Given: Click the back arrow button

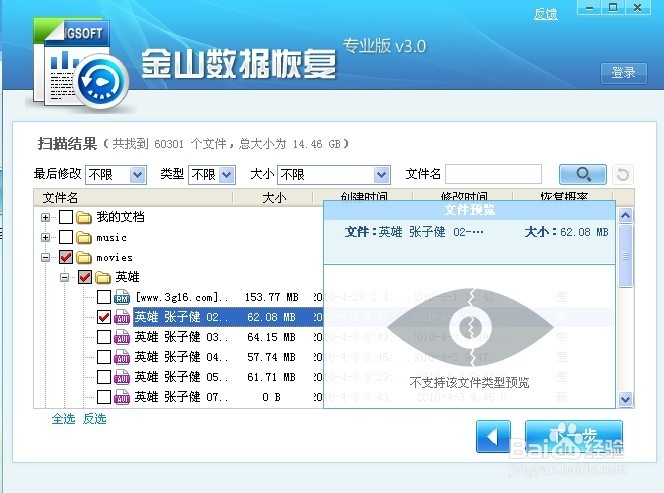Looking at the screenshot, I should 493,436.
